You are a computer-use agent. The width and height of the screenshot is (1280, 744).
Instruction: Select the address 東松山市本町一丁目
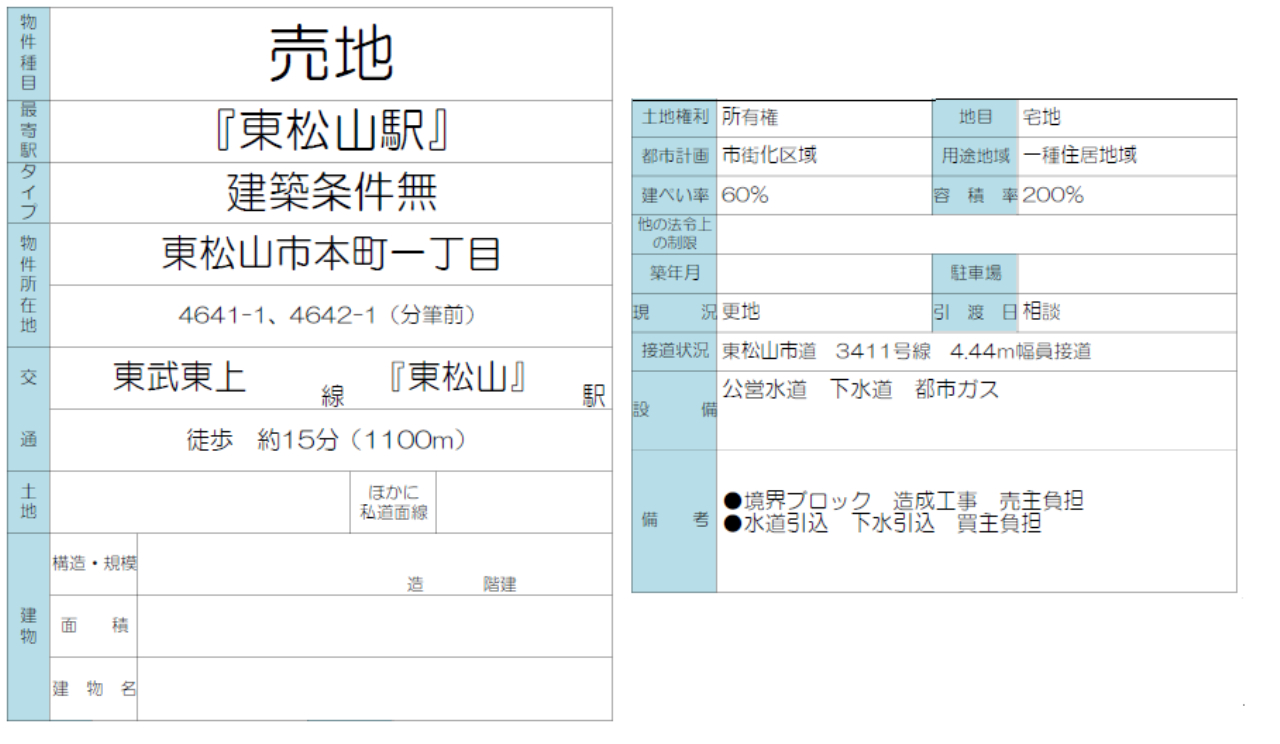click(x=331, y=254)
